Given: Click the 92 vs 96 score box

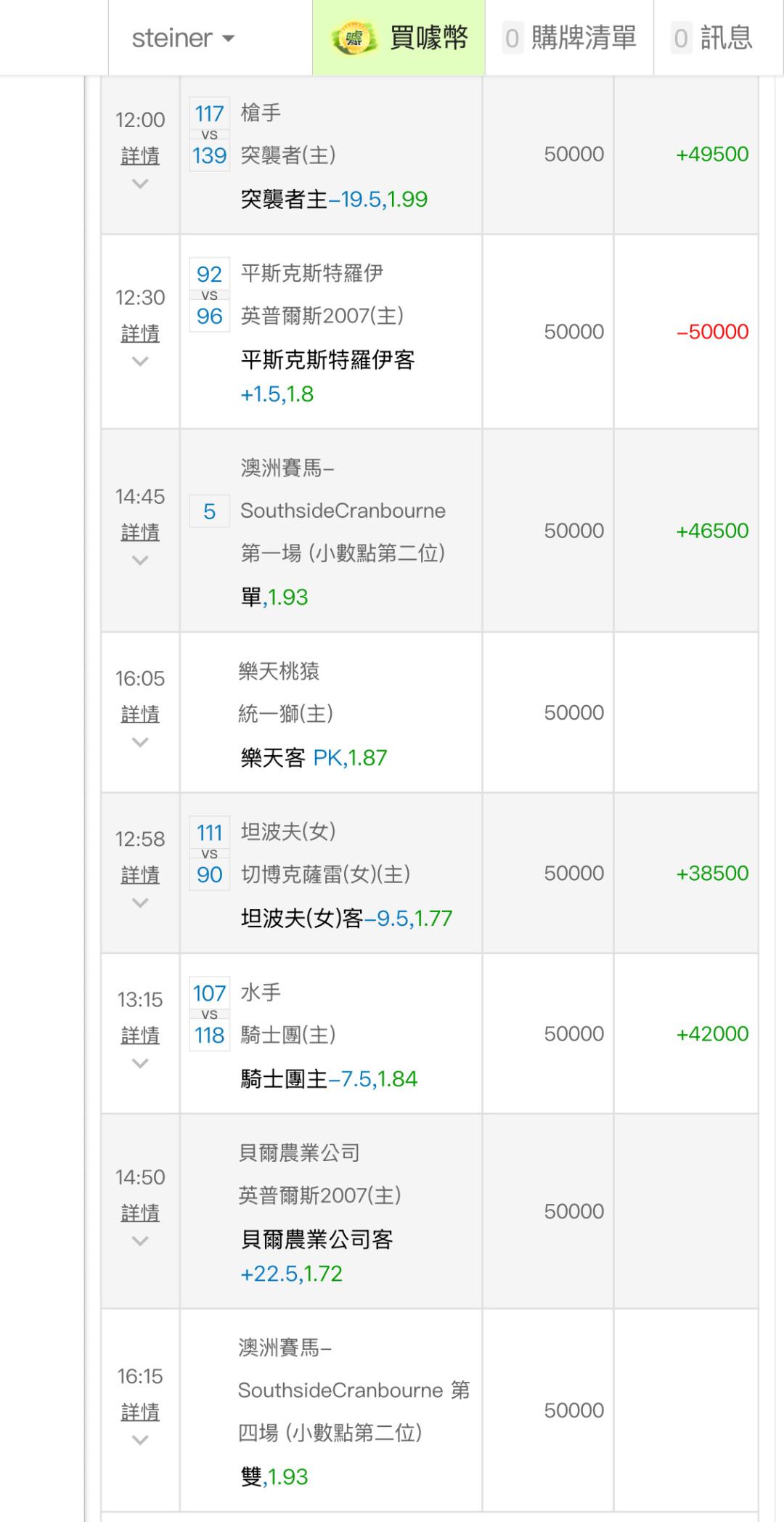Looking at the screenshot, I should [209, 295].
